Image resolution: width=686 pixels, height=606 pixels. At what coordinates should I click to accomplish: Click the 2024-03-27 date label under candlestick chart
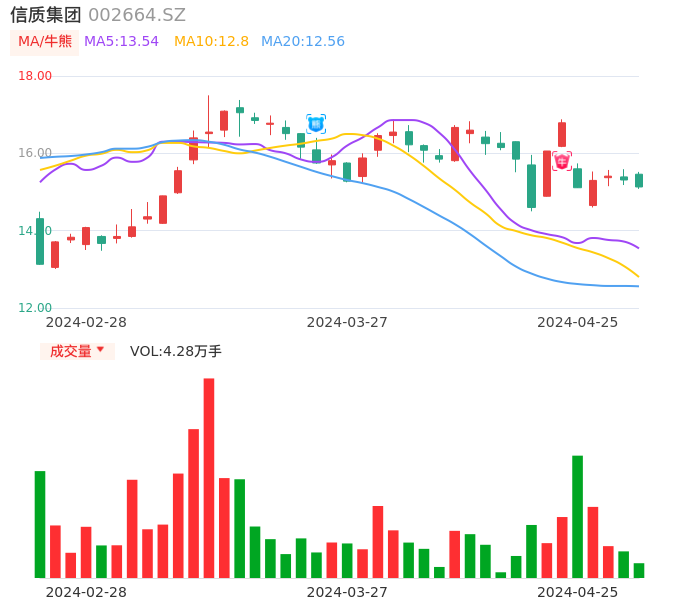coord(347,322)
